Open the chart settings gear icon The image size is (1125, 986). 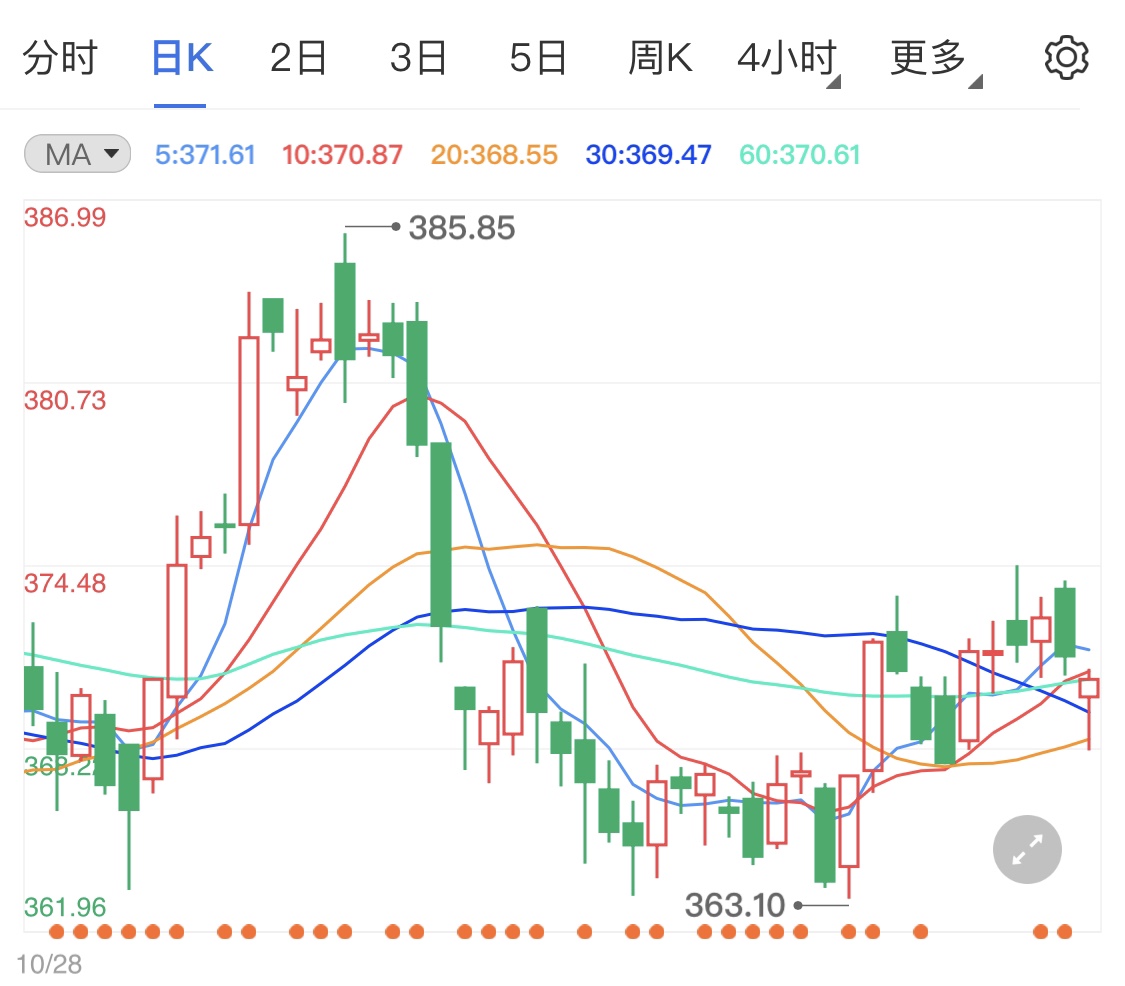pos(1066,58)
